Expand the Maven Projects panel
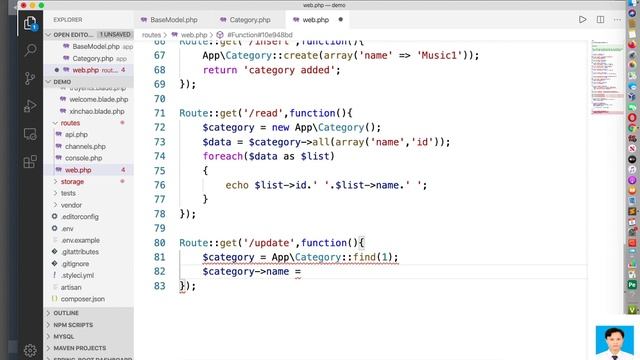Viewport: 640px width, 360px height. tap(89, 348)
